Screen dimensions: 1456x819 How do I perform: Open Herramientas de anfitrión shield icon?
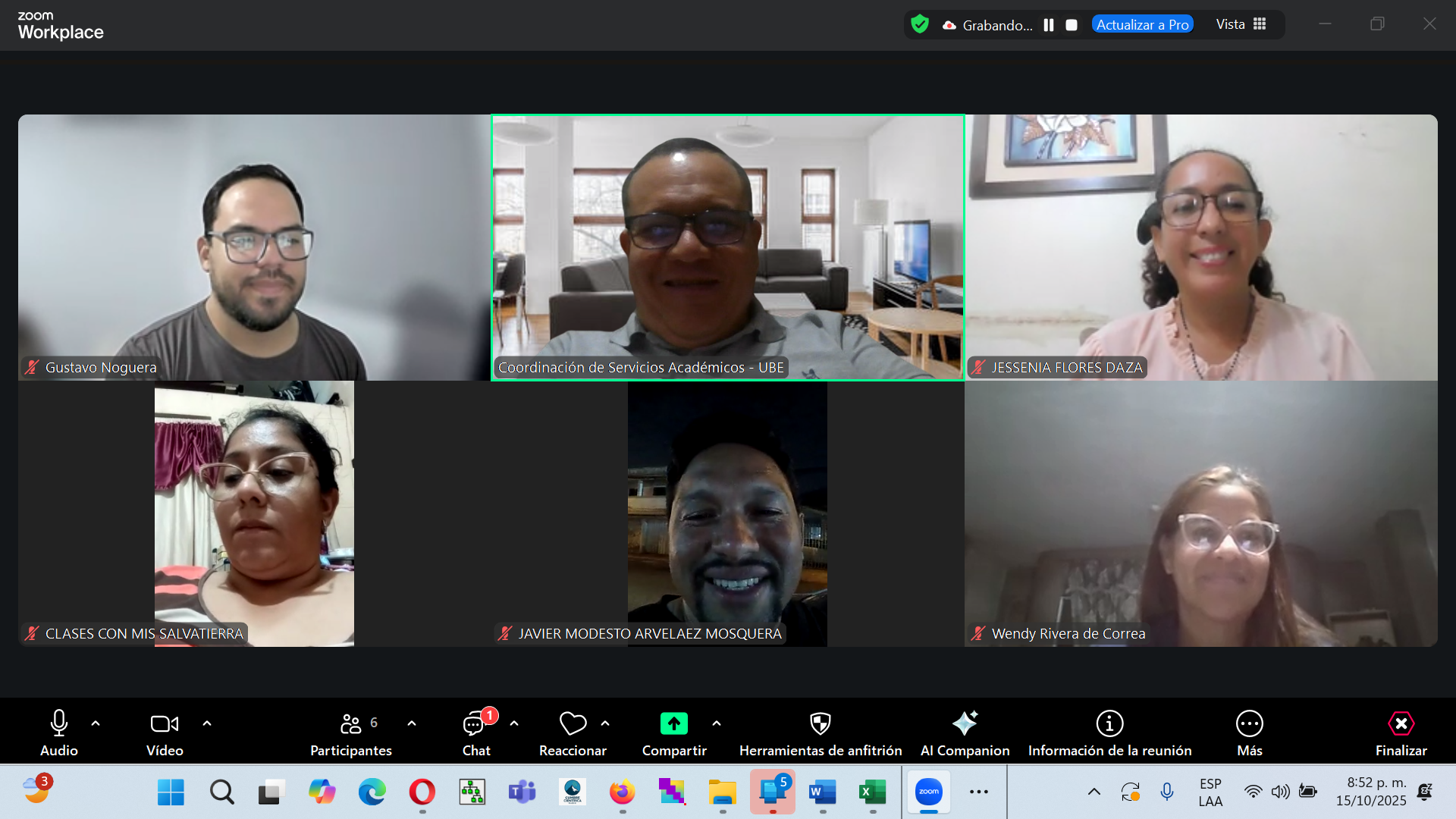(821, 723)
